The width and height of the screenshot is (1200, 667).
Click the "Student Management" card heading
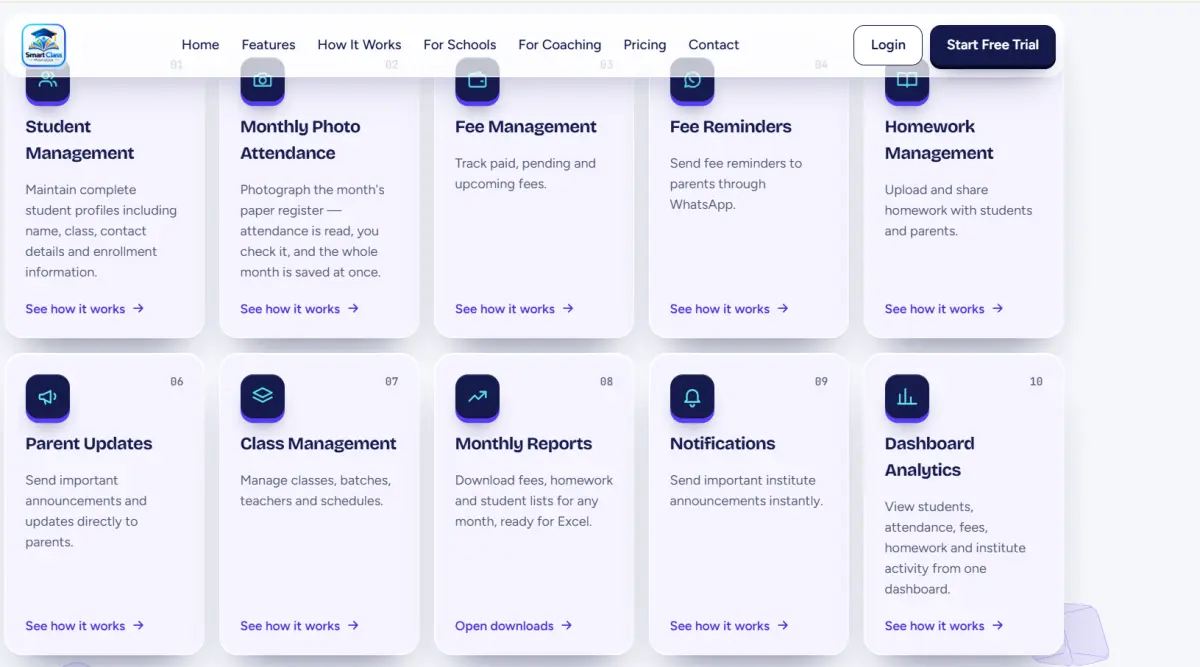[80, 140]
